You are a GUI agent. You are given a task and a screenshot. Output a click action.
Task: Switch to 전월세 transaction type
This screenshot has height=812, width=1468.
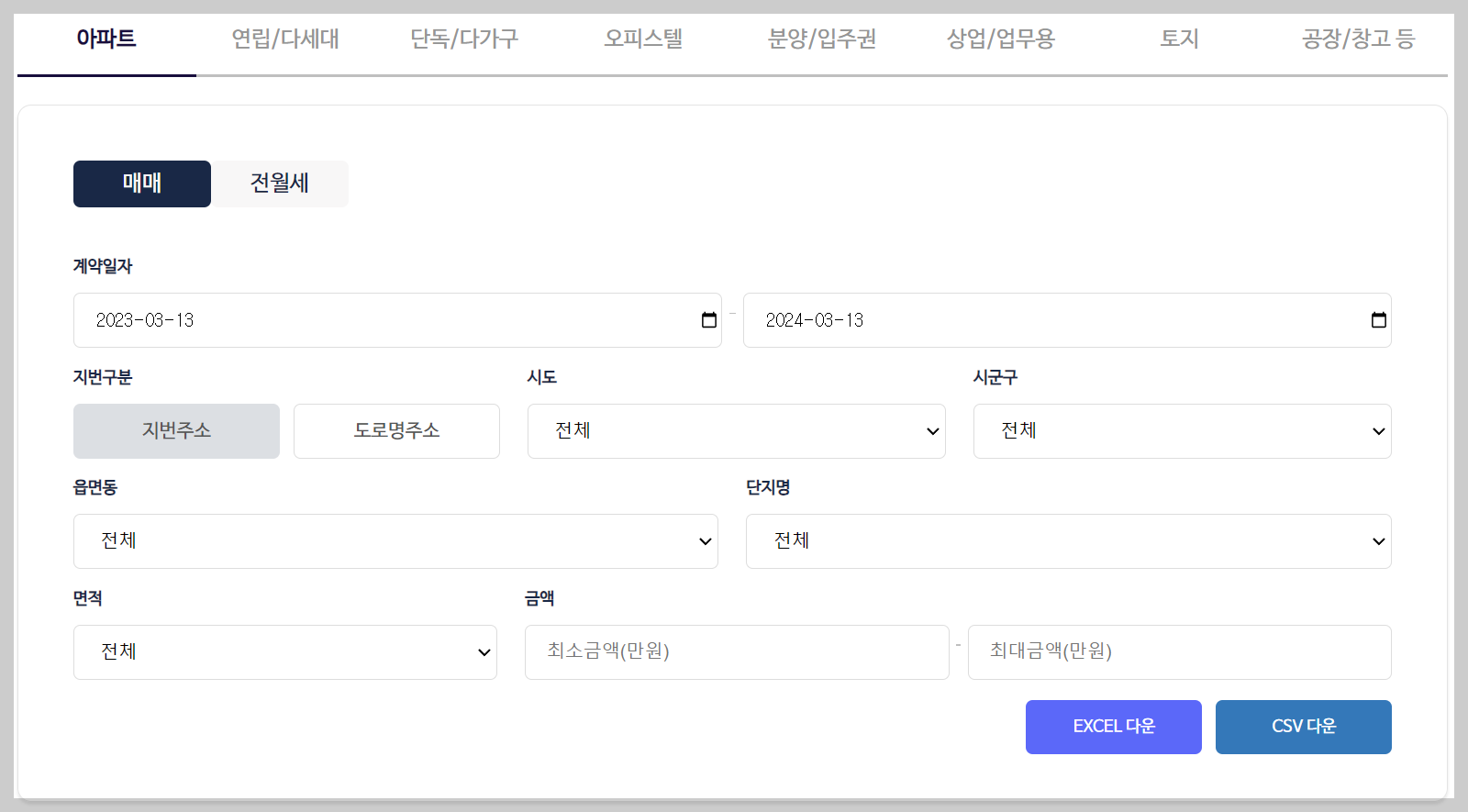pyautogui.click(x=280, y=184)
